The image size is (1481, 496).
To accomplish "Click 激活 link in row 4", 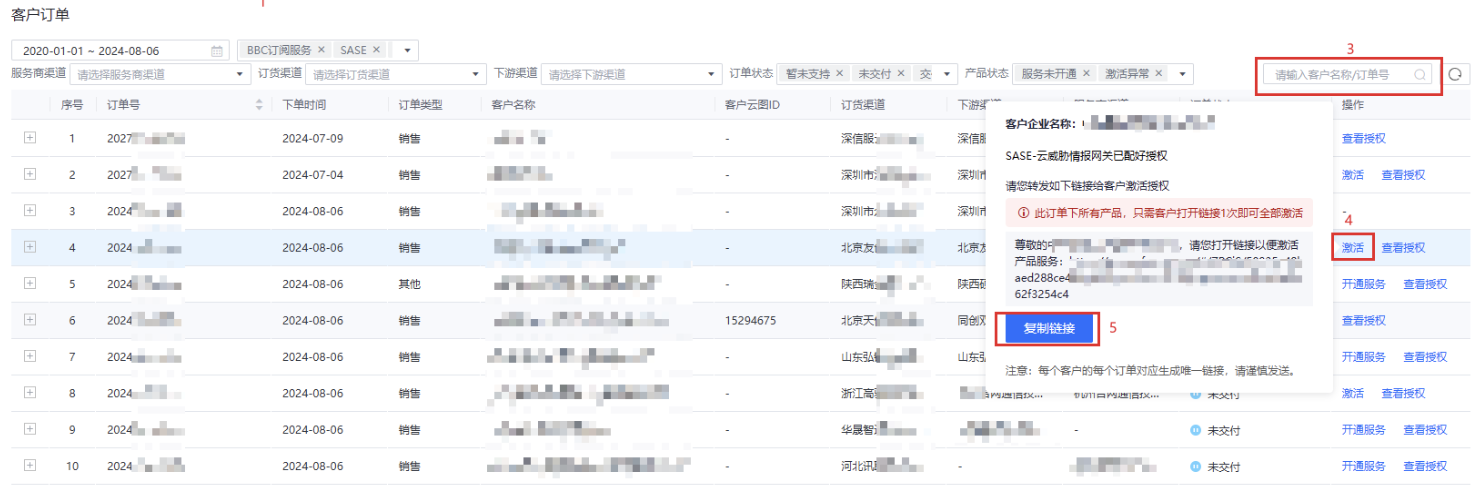I will (1352, 247).
